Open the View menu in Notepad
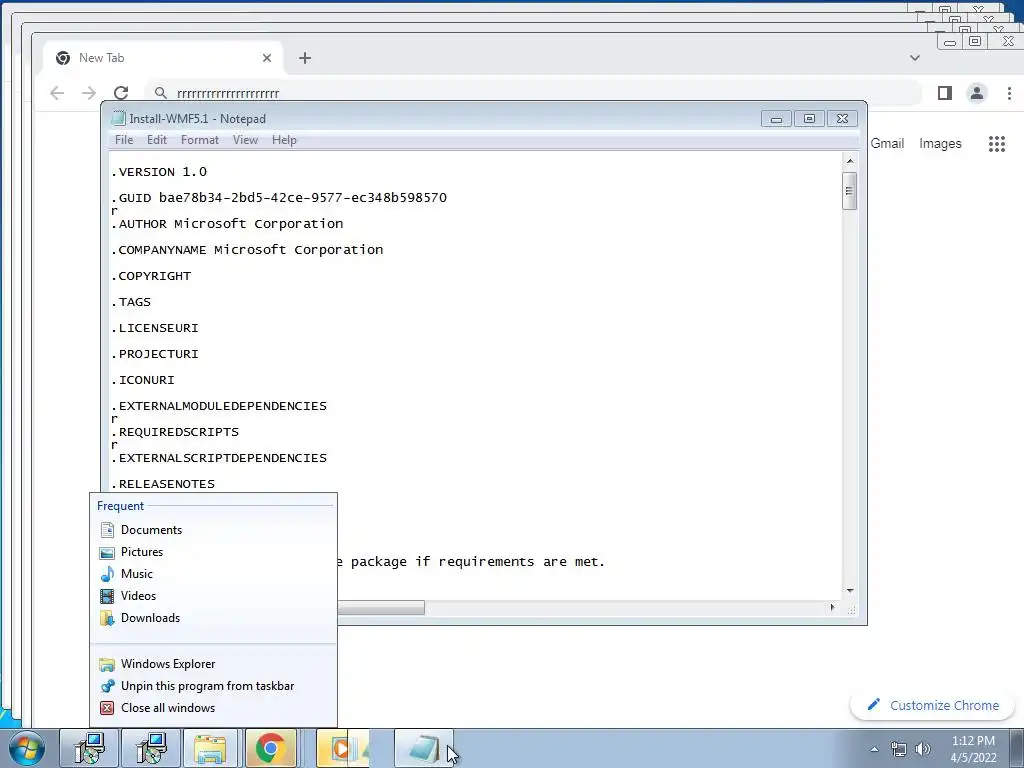 246,140
